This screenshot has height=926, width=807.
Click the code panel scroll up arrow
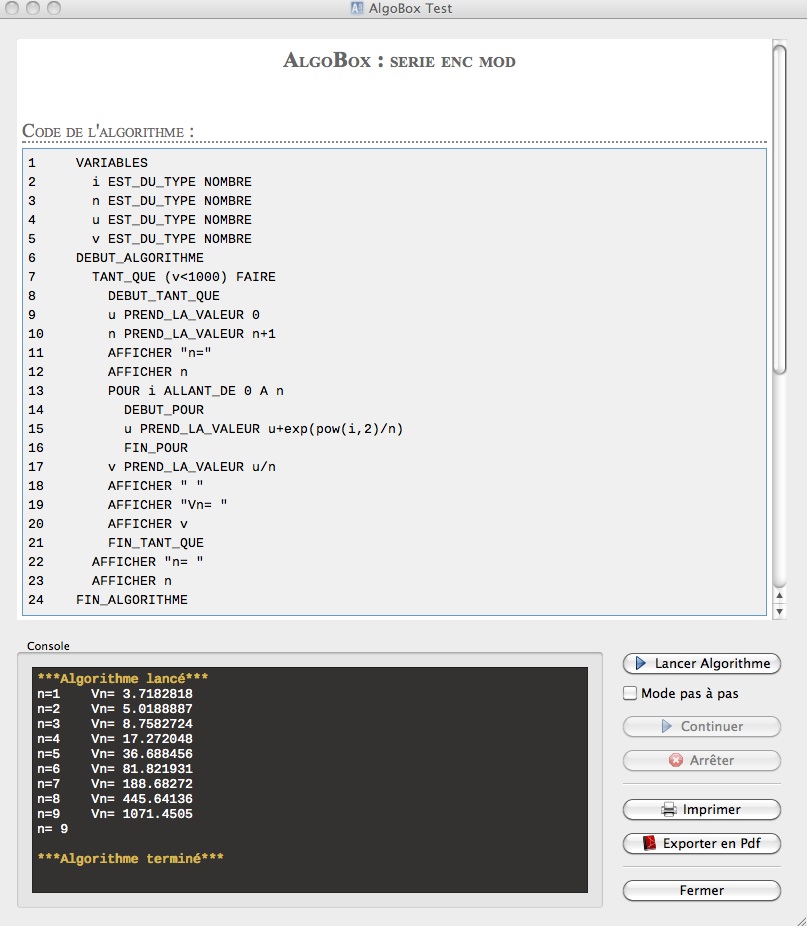780,596
